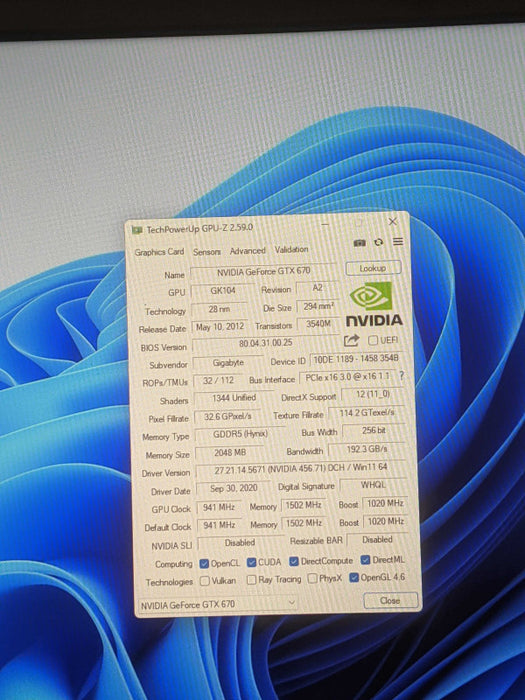Click the Shaders value 1344 Unified
The width and height of the screenshot is (525, 700).
(x=234, y=398)
